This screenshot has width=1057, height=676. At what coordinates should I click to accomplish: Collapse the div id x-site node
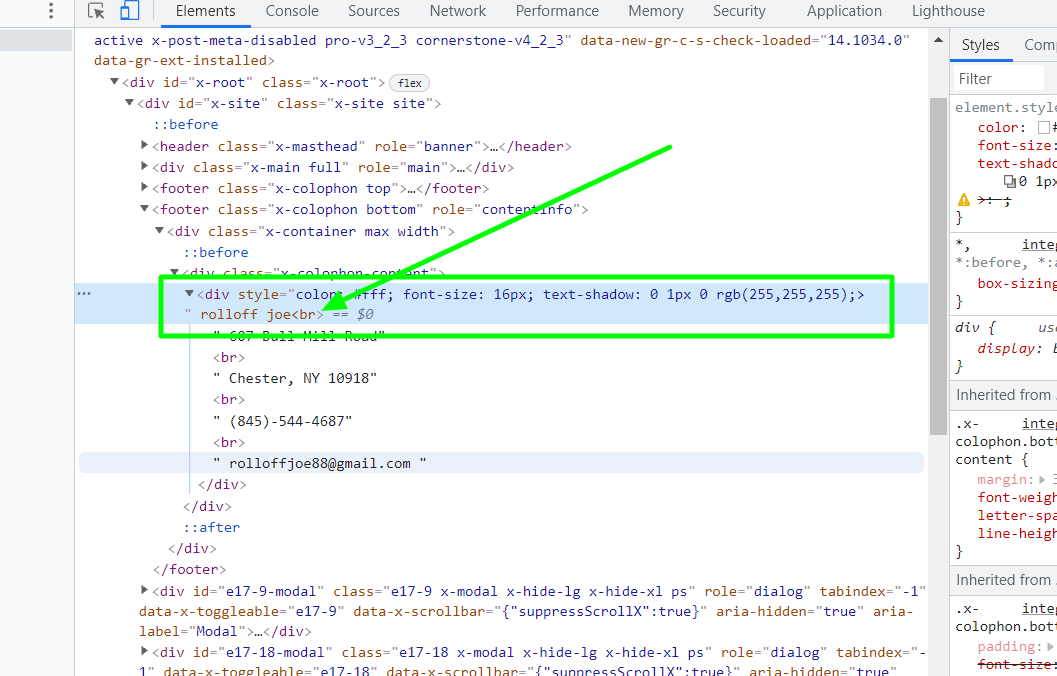130,104
